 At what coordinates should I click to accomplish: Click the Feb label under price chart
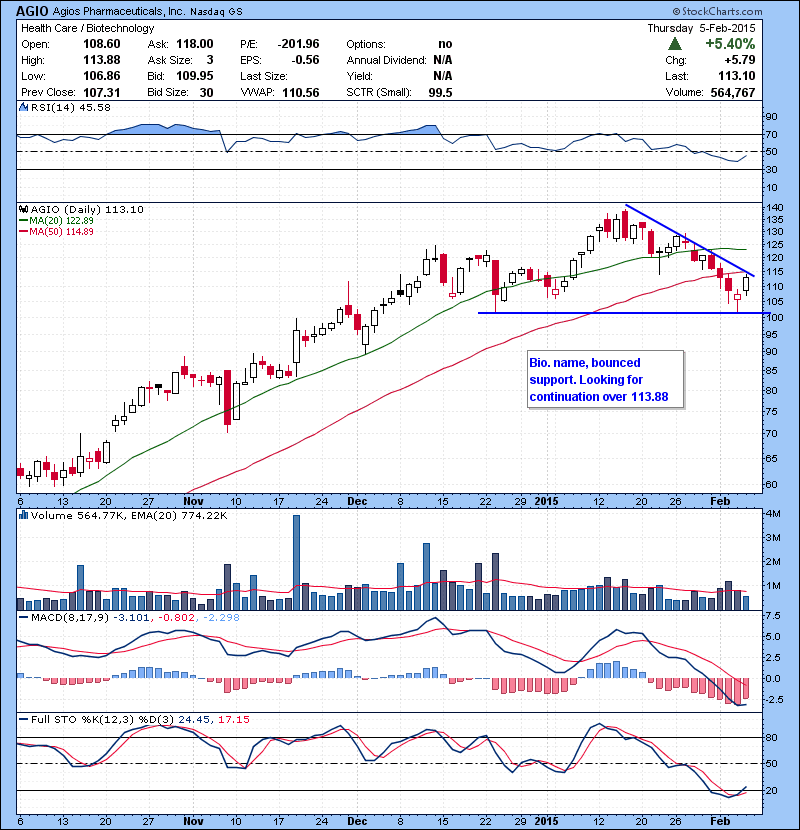pos(720,501)
